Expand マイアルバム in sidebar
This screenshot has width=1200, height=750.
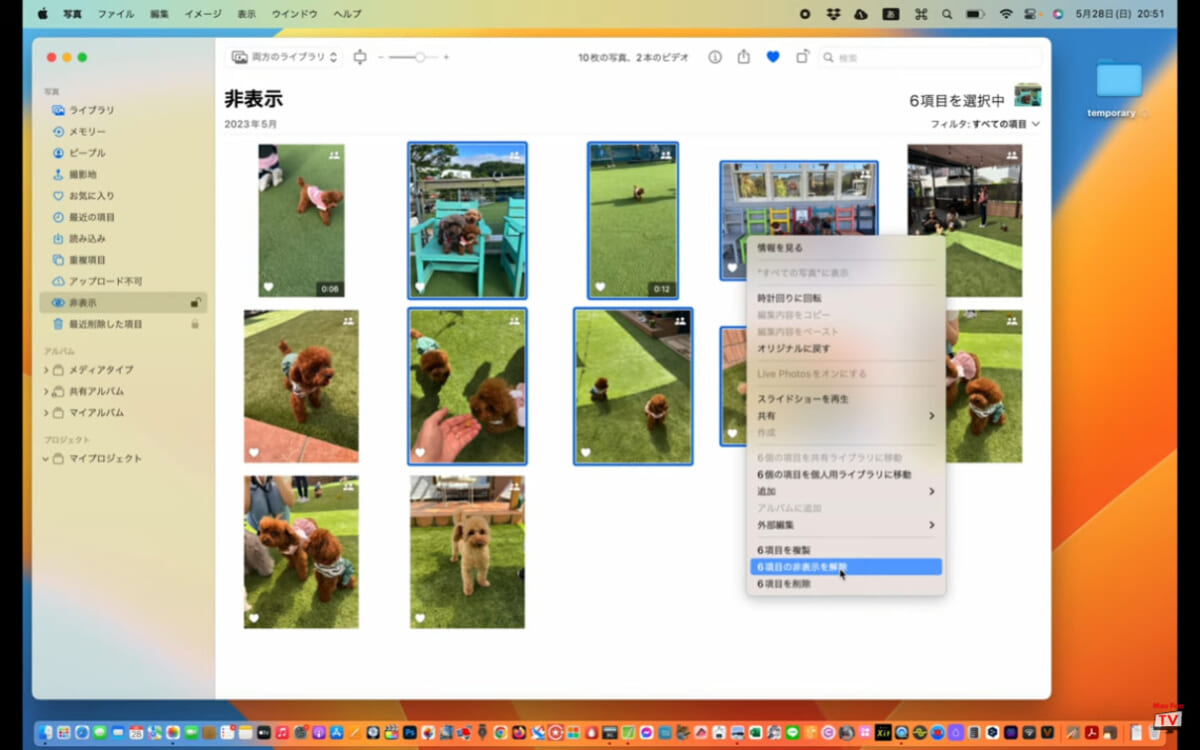click(46, 413)
